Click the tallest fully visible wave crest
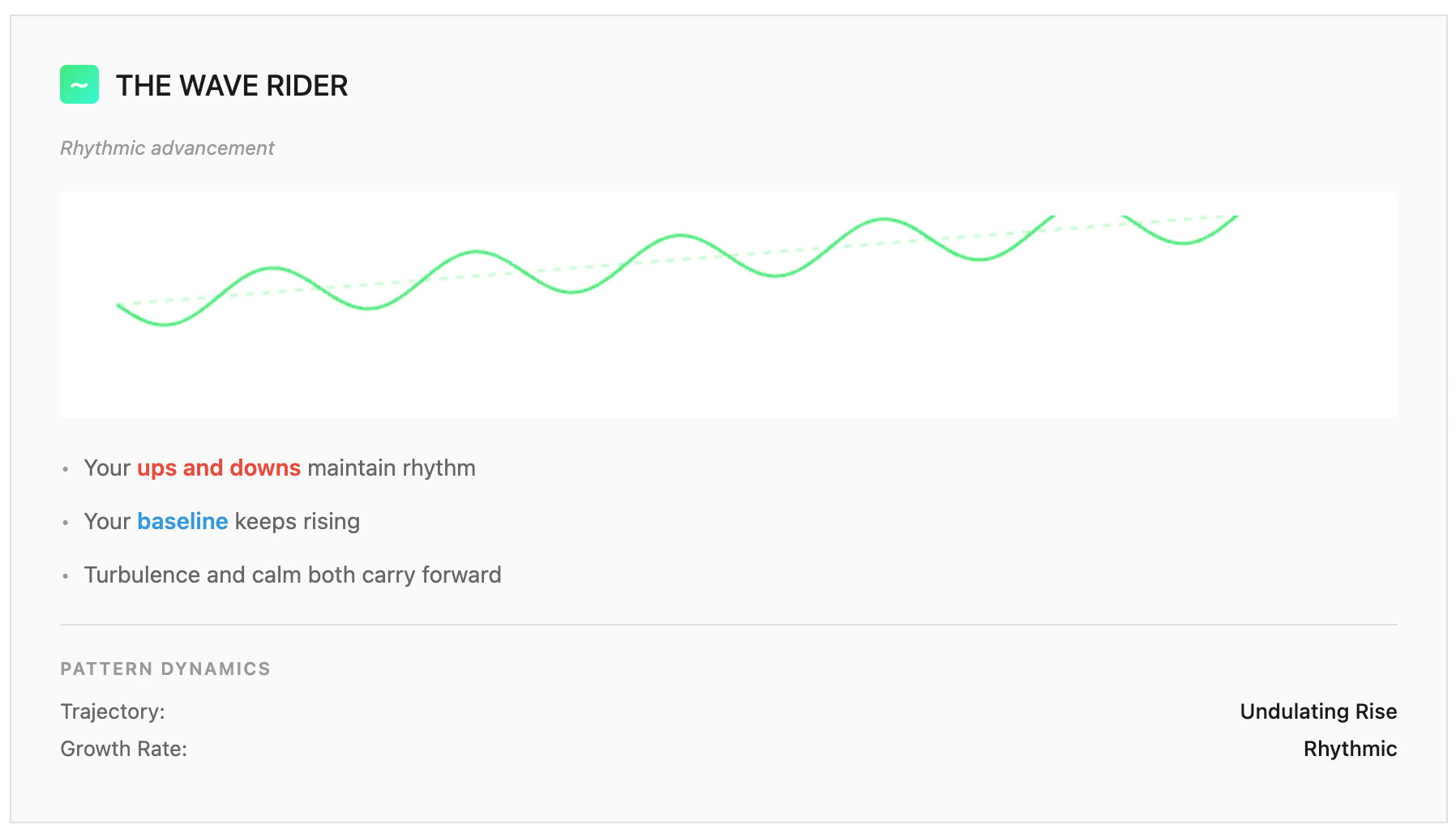The height and width of the screenshot is (833, 1456). click(x=884, y=219)
